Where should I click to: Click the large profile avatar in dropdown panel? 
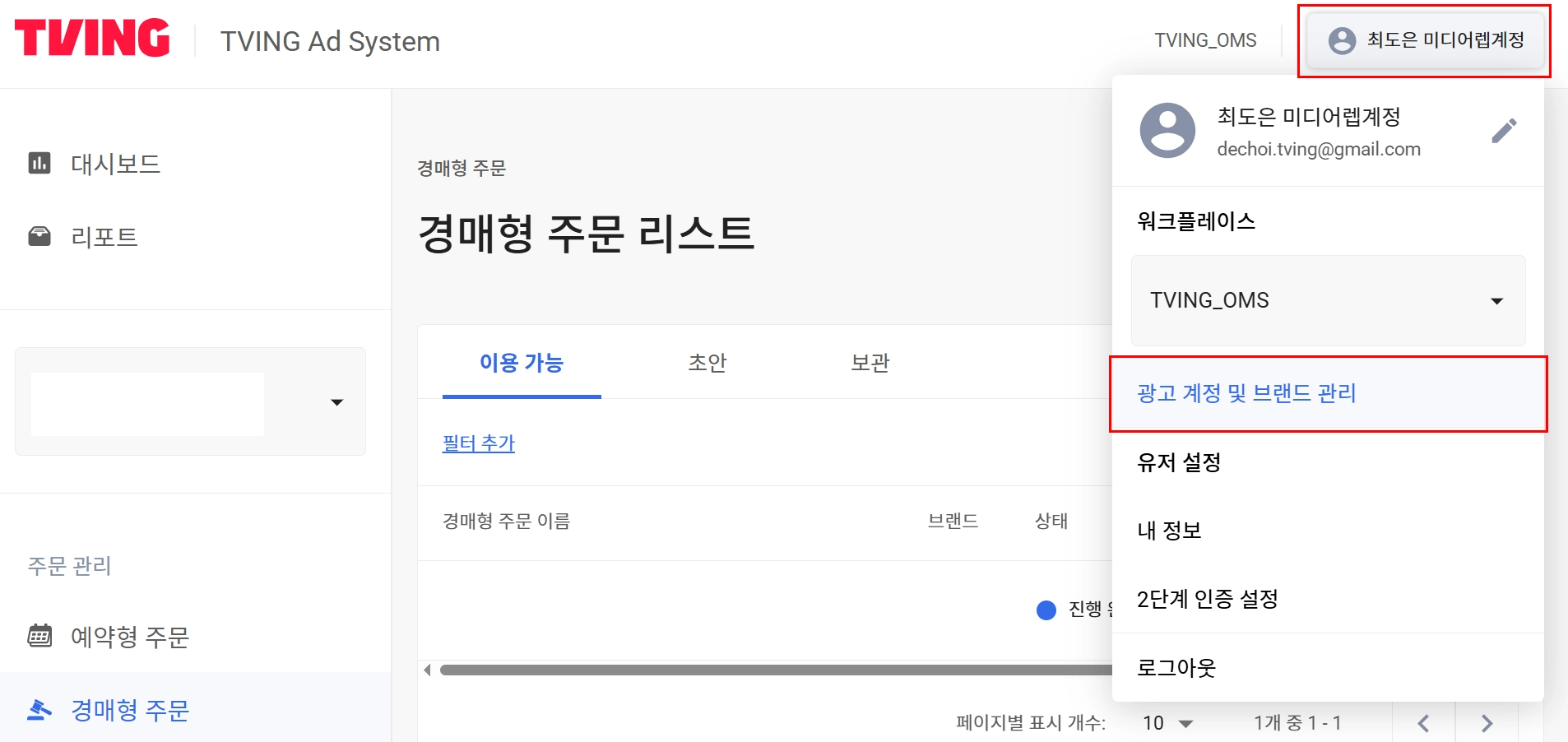(x=1167, y=131)
